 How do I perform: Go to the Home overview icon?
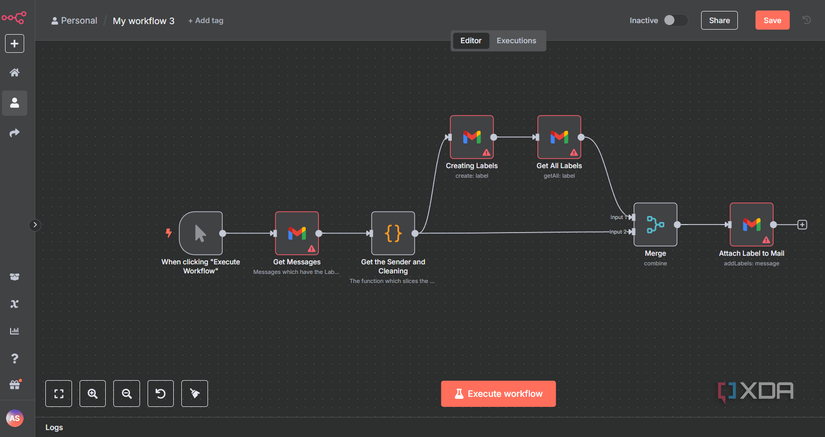tap(14, 73)
